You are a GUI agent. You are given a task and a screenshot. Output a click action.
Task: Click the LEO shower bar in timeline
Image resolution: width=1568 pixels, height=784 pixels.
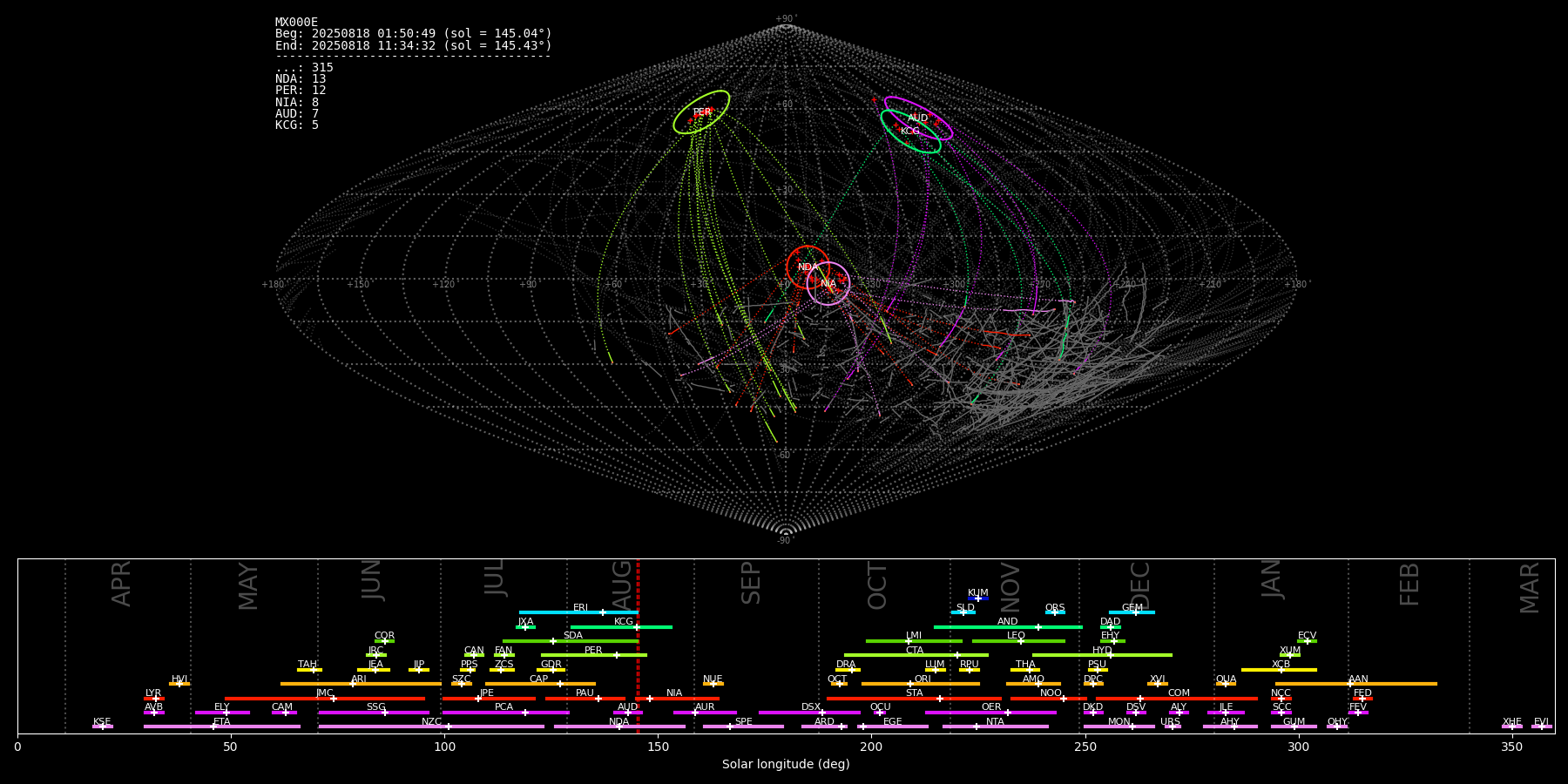coord(1018,641)
